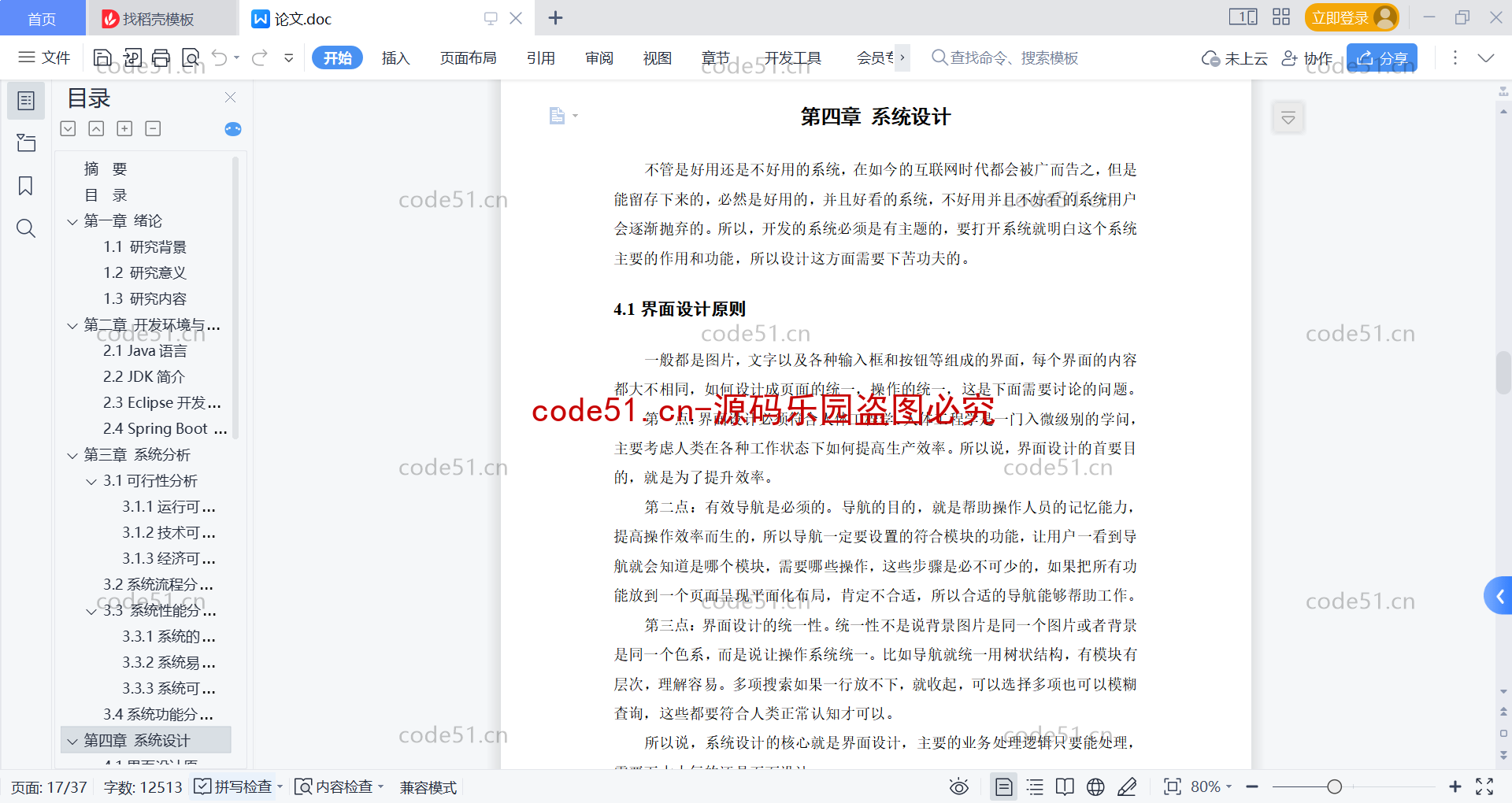Click the export to PDF icon
The height and width of the screenshot is (803, 1512).
132,57
